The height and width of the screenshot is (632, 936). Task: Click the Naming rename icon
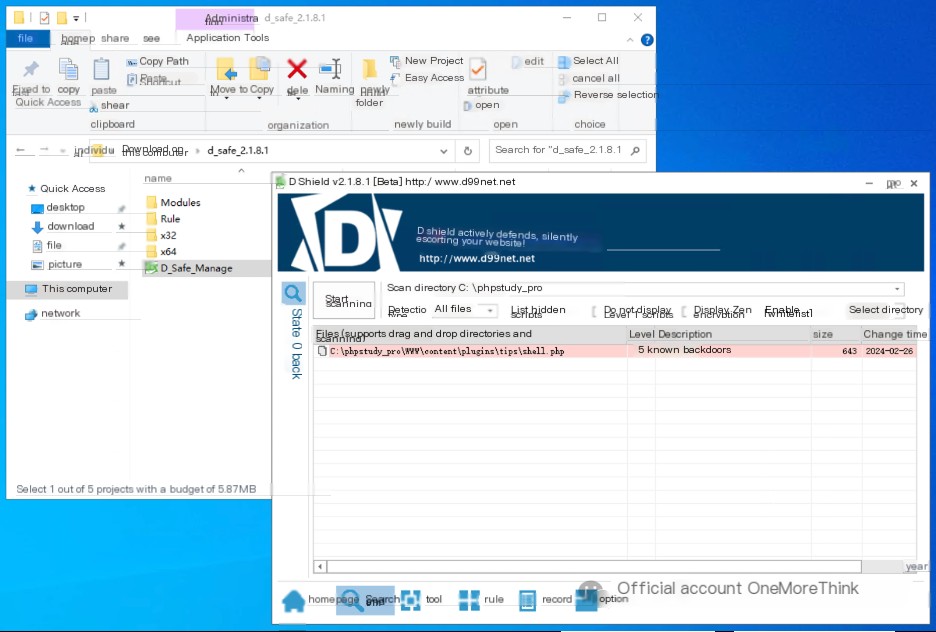[331, 69]
